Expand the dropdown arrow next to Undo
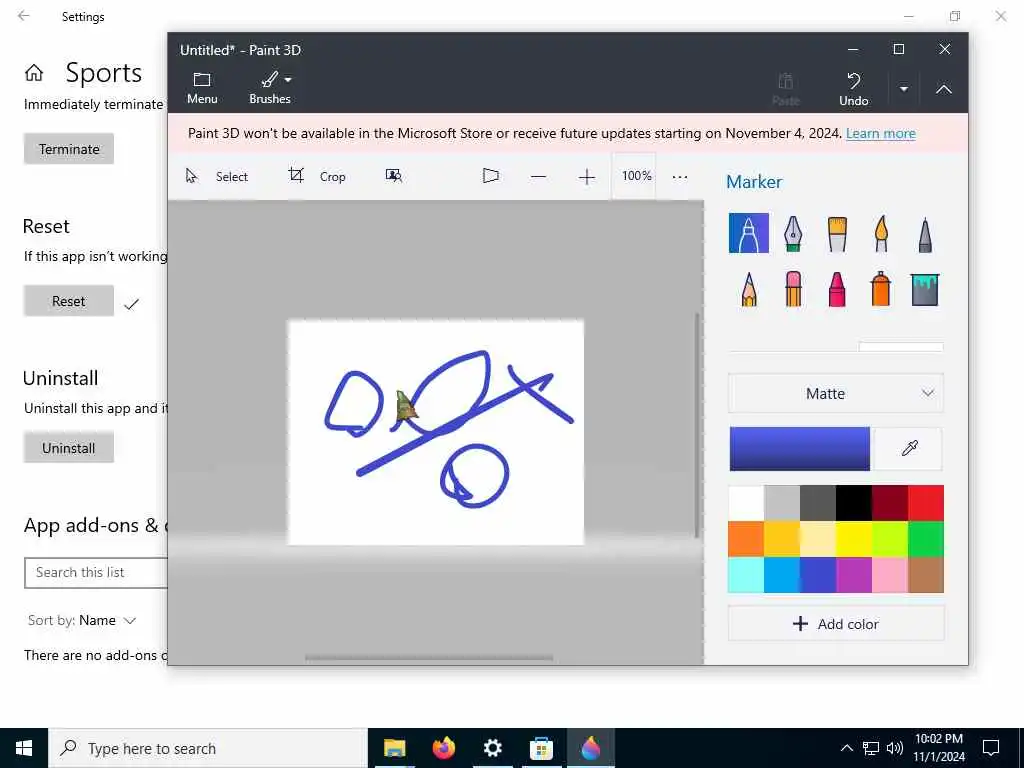The width and height of the screenshot is (1024, 768). [903, 89]
